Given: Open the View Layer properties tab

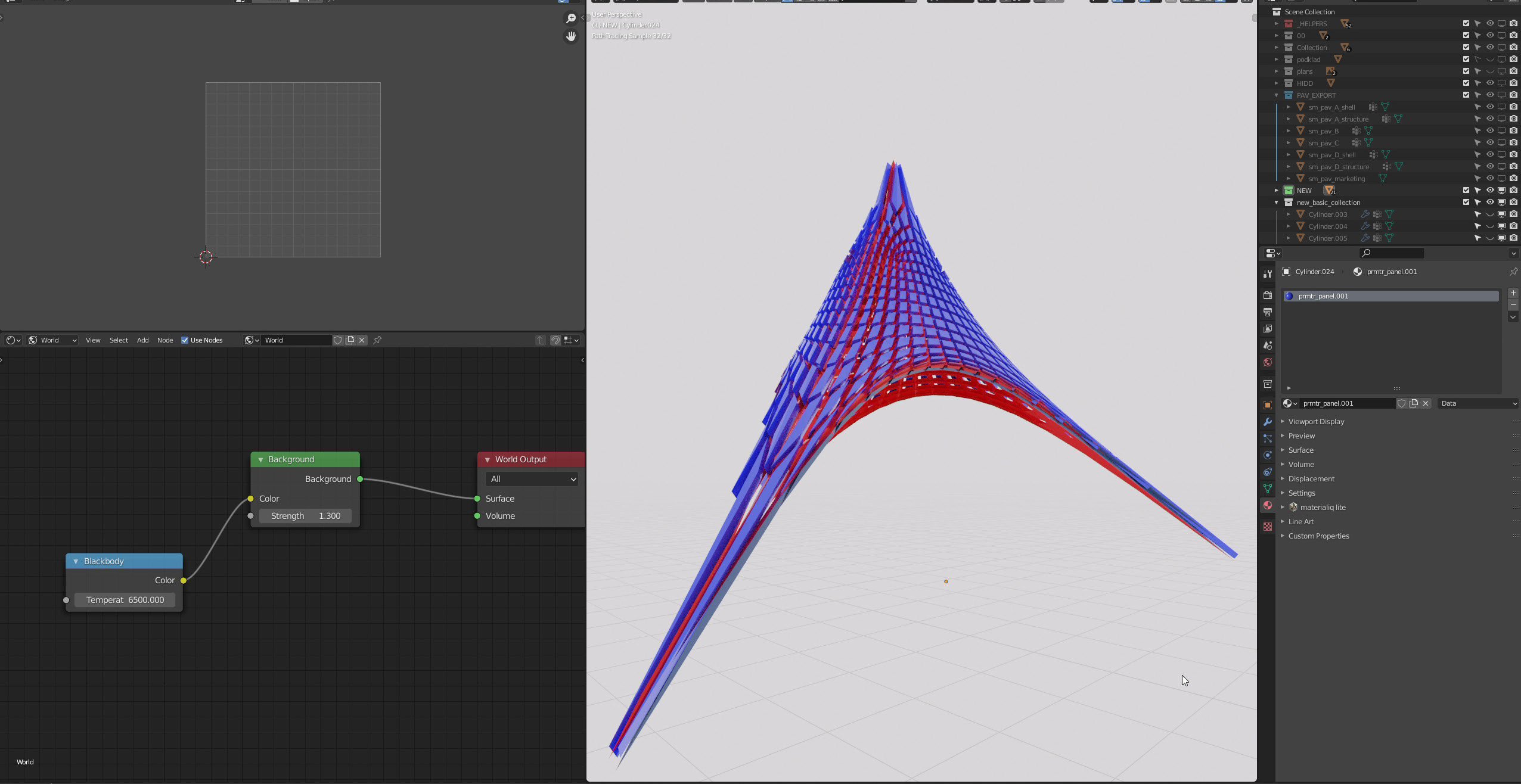Looking at the screenshot, I should pyautogui.click(x=1267, y=329).
